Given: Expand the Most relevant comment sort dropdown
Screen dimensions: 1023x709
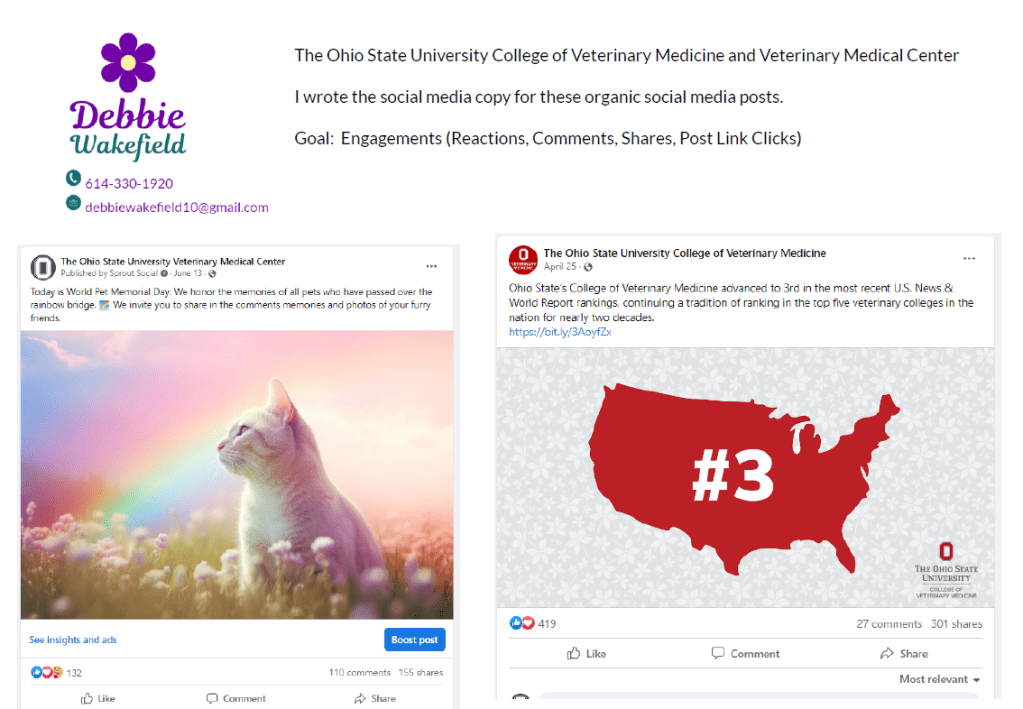Looking at the screenshot, I should 939,679.
